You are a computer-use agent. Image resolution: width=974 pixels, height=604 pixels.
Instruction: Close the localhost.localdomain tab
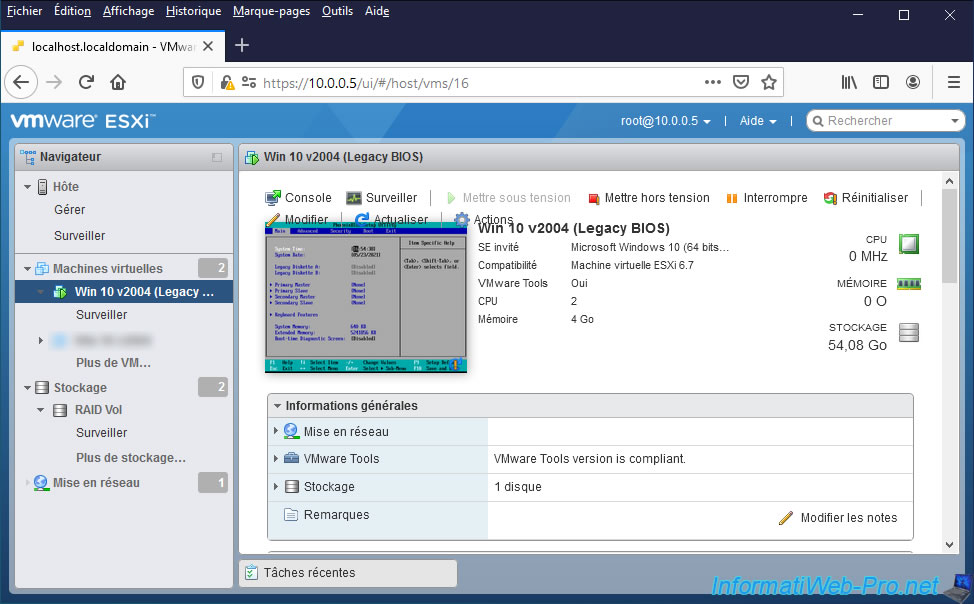tap(208, 47)
